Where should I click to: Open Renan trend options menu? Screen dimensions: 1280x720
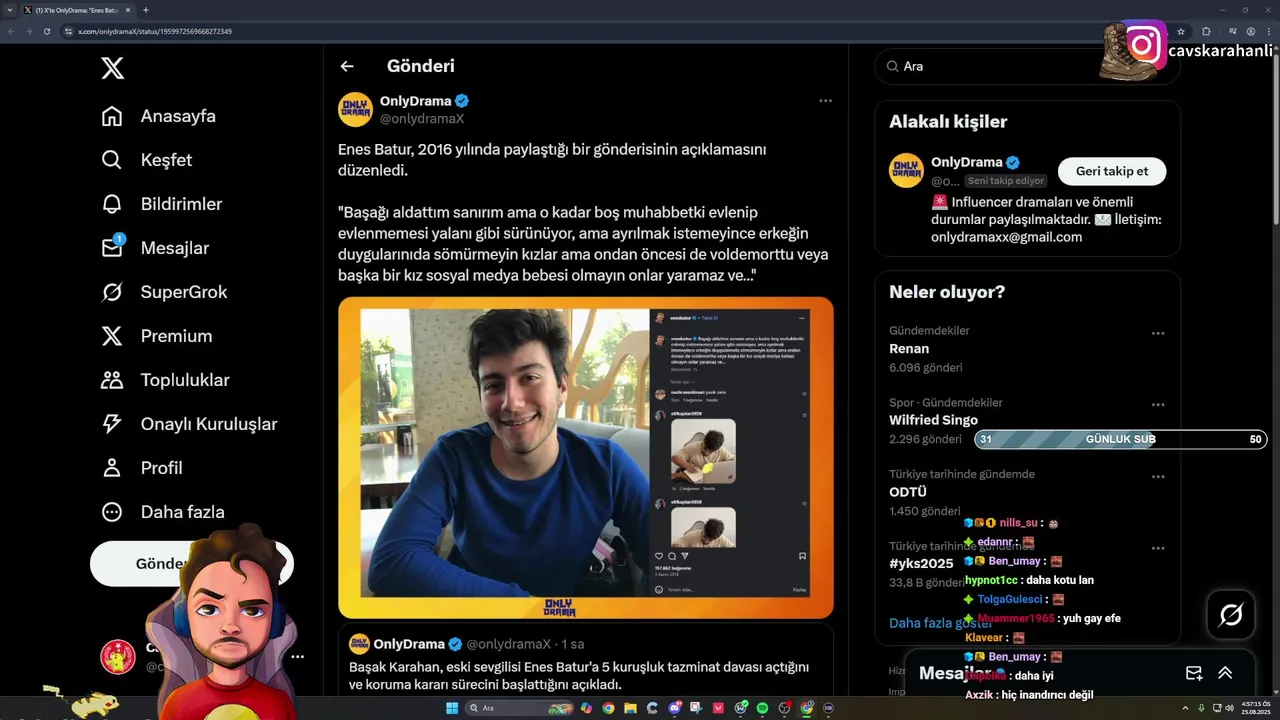(x=1158, y=333)
